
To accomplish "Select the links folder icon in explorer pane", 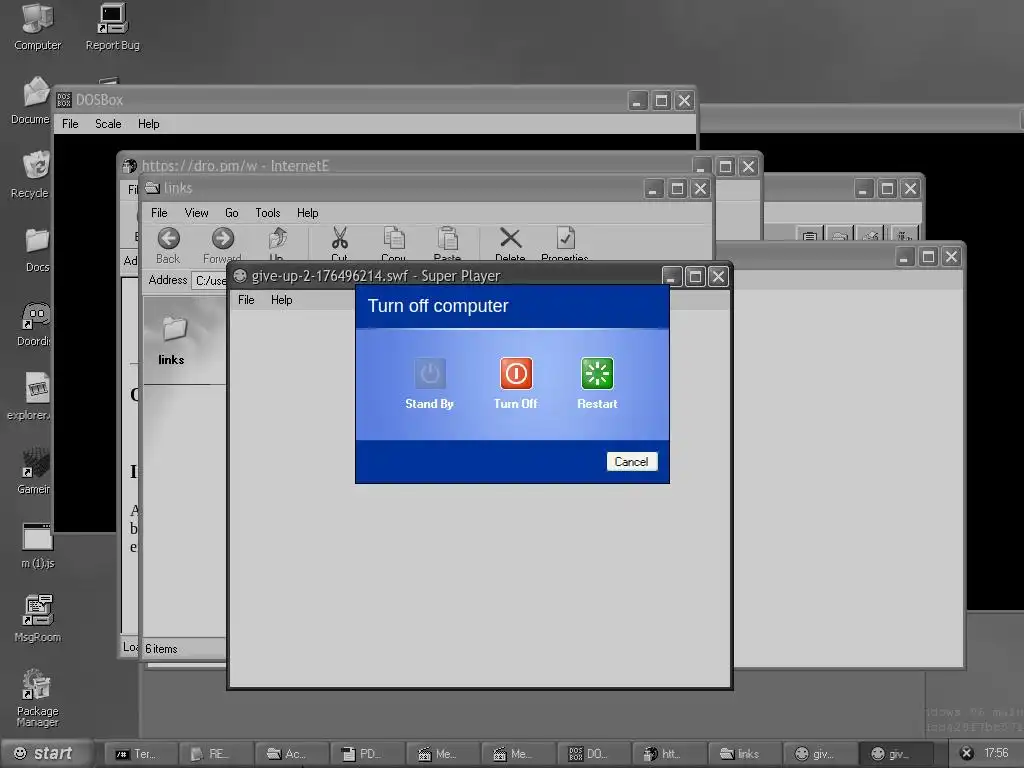I will pos(174,328).
